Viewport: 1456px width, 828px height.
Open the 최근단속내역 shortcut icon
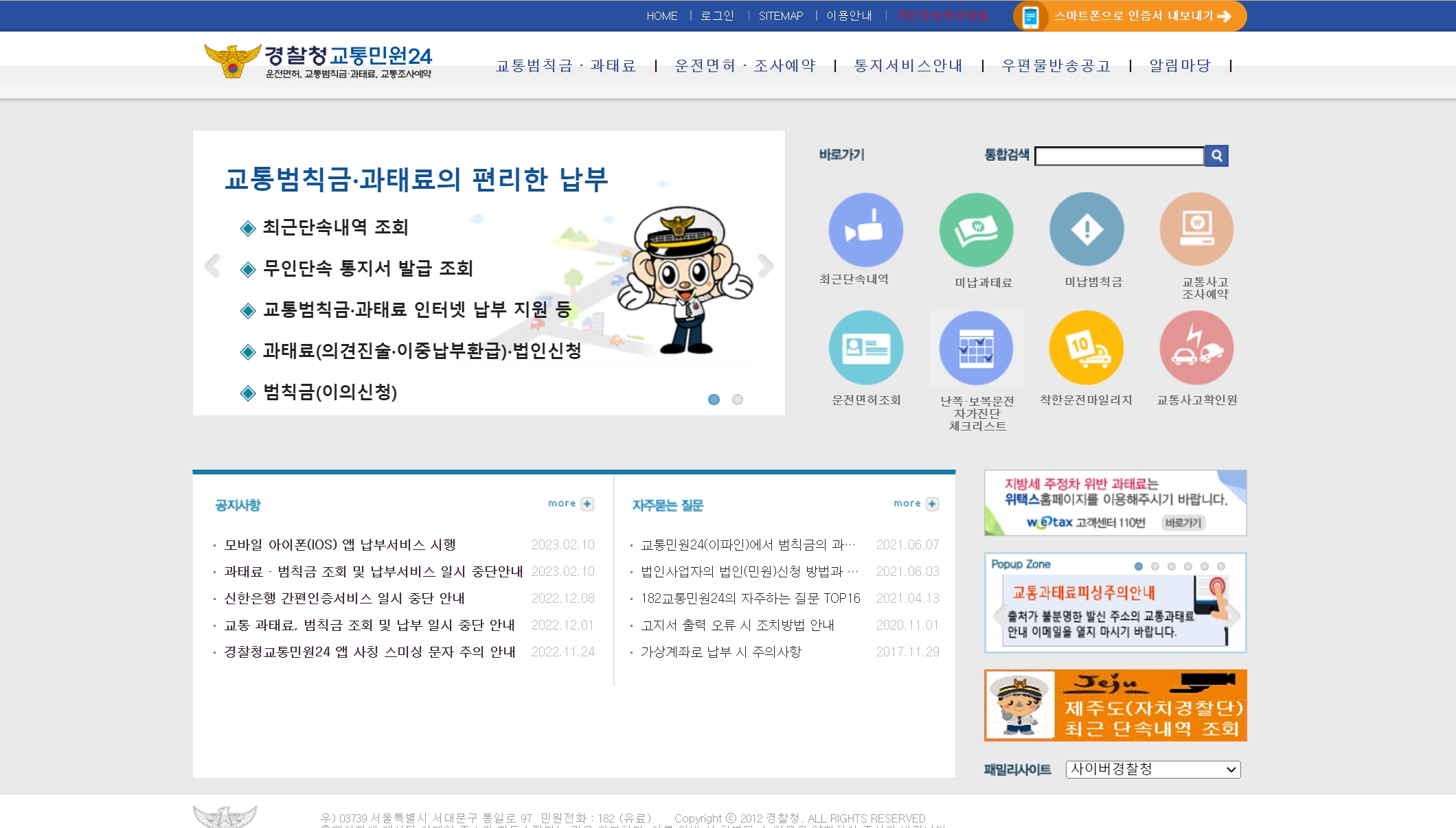point(865,229)
